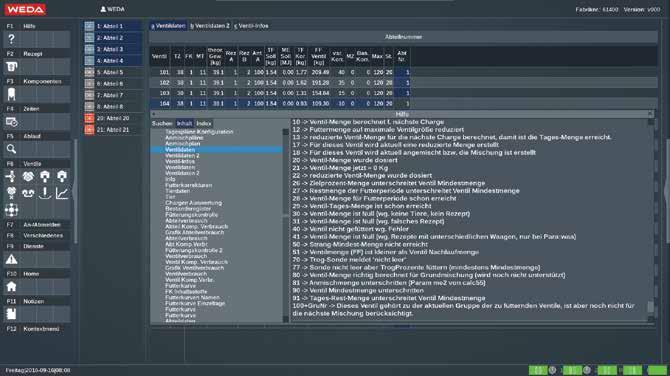Viewport: 670px width, 376px height.
Task: Click the date and time in status bar
Action: [38, 370]
